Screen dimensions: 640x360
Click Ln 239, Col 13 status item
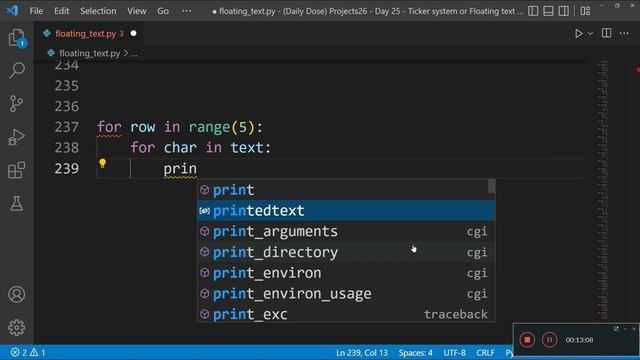(x=362, y=353)
